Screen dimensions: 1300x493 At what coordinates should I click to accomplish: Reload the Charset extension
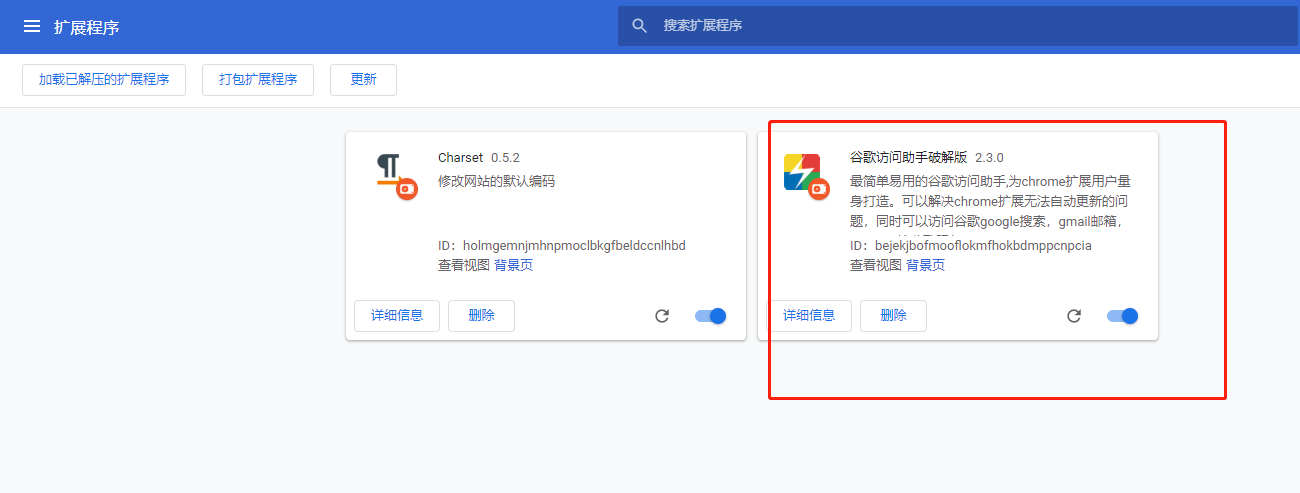[662, 316]
